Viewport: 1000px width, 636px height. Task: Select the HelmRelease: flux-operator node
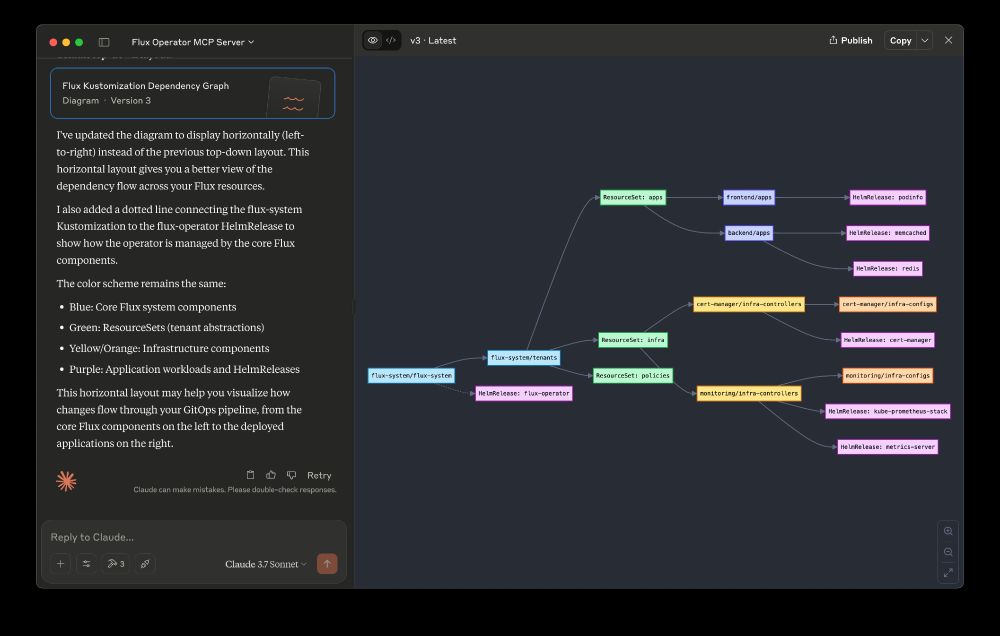[524, 394]
